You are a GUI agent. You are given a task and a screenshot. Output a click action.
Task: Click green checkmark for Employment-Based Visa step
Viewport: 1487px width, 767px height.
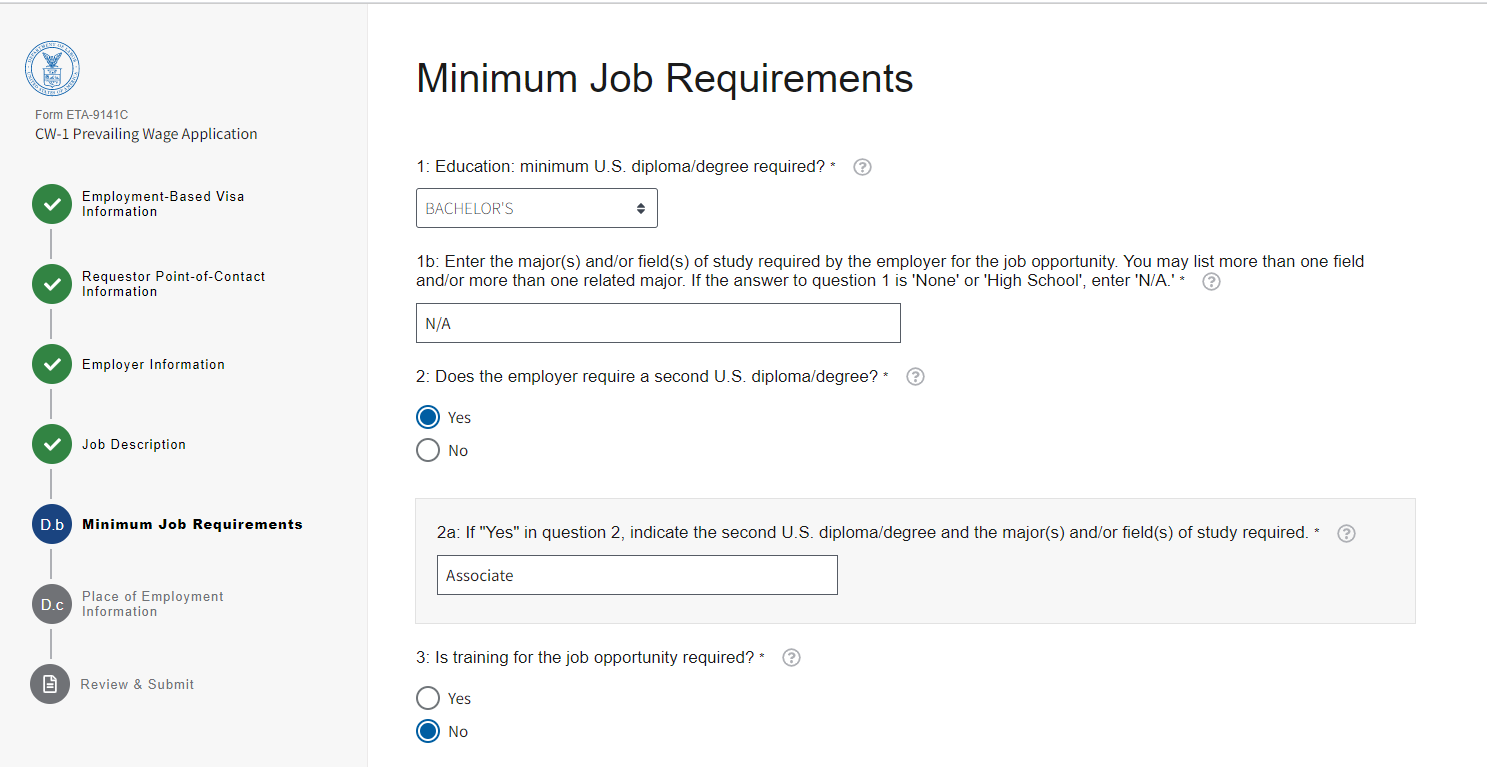(51, 204)
